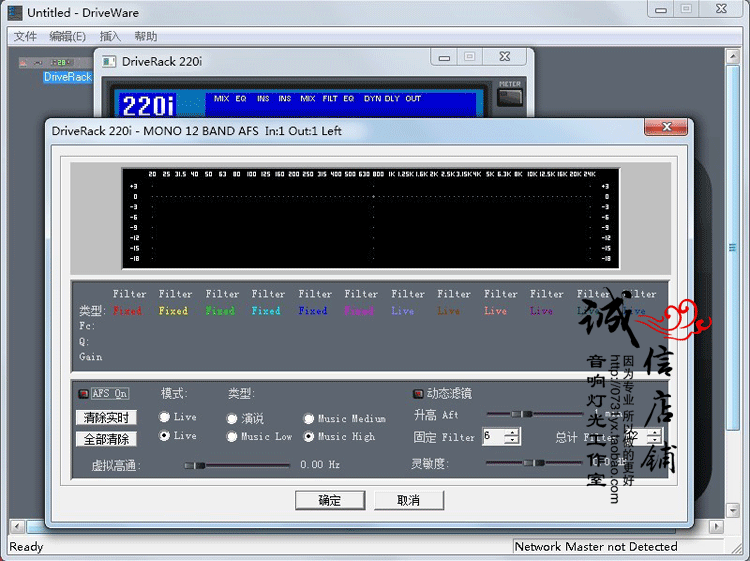The width and height of the screenshot is (750, 561).
Task: Click the horizontal scrollbar left arrow
Action: pos(17,527)
